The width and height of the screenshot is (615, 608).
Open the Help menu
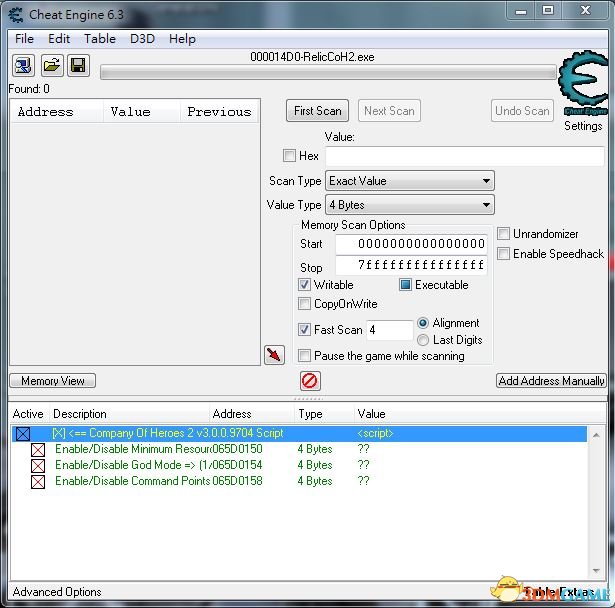click(x=182, y=39)
